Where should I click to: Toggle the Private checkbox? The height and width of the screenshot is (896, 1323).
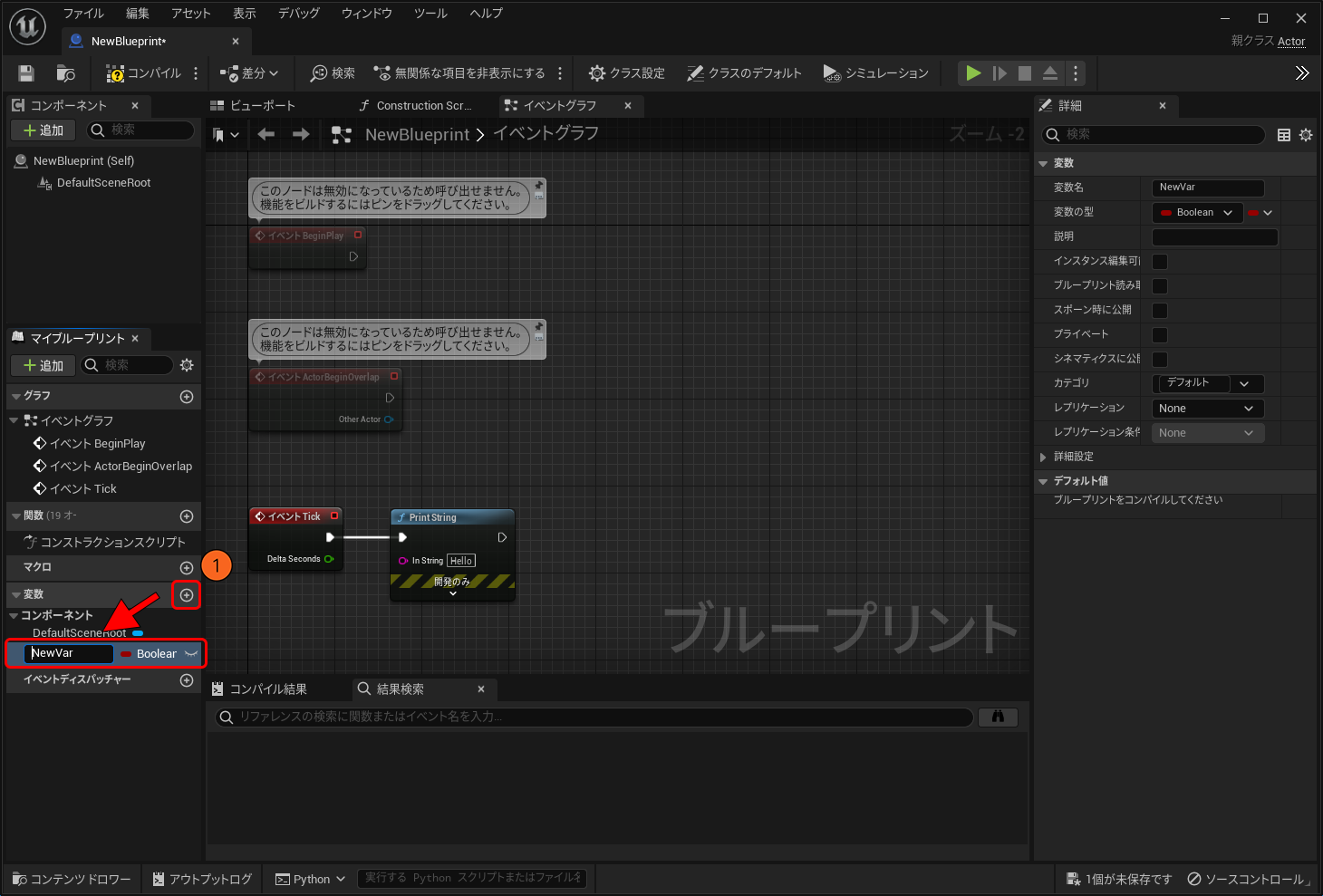tap(1160, 335)
